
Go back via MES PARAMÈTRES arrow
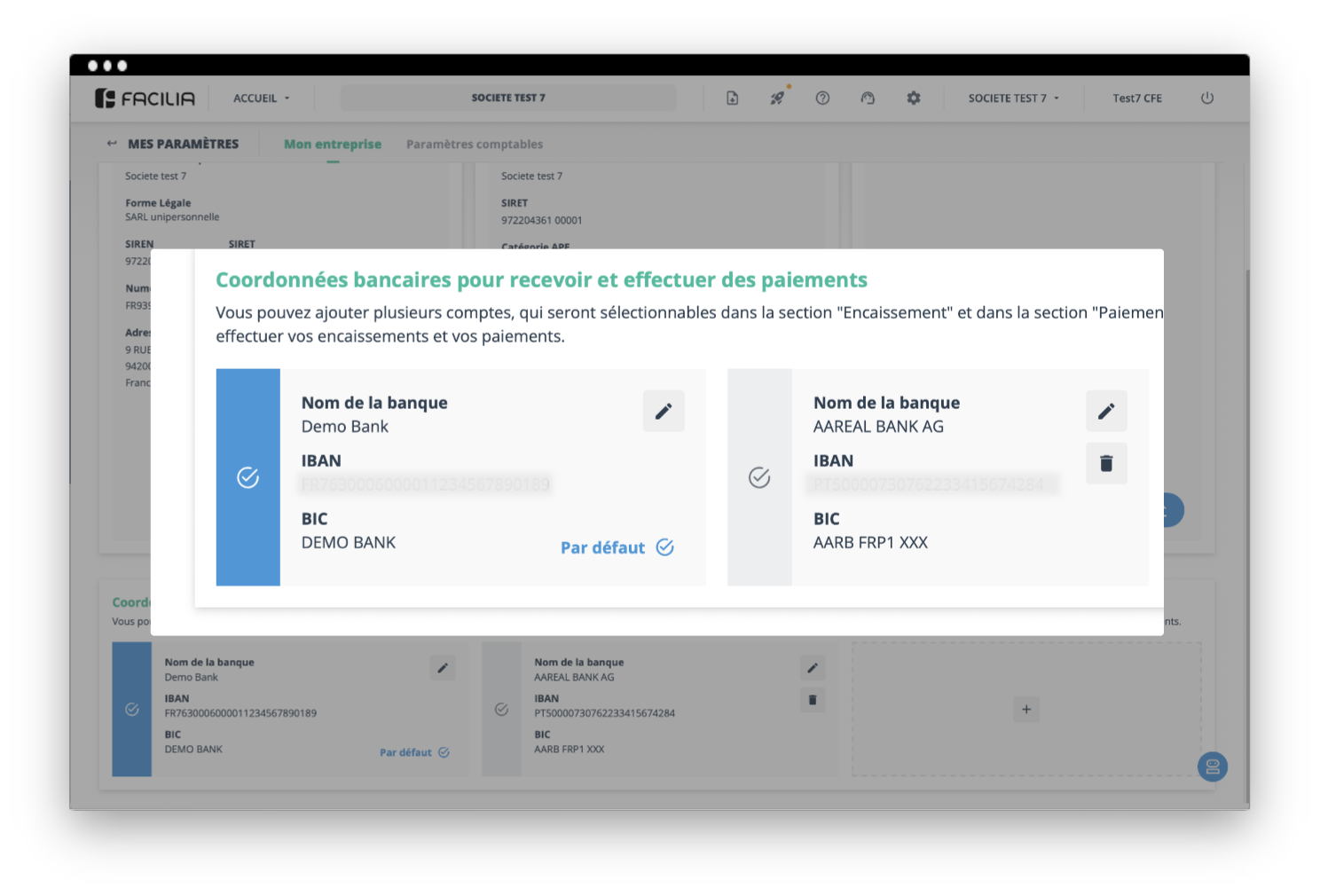coord(112,144)
